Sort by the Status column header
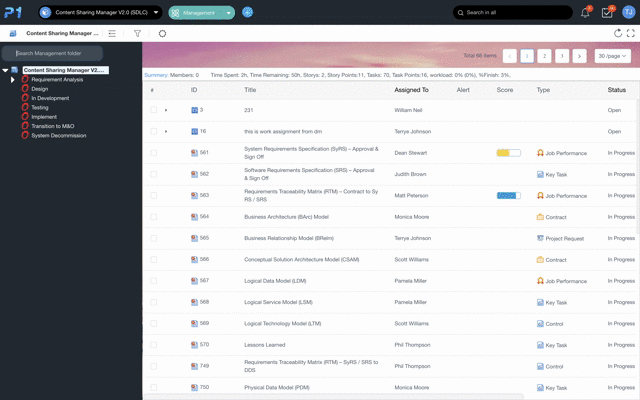640x400 pixels. coord(616,90)
